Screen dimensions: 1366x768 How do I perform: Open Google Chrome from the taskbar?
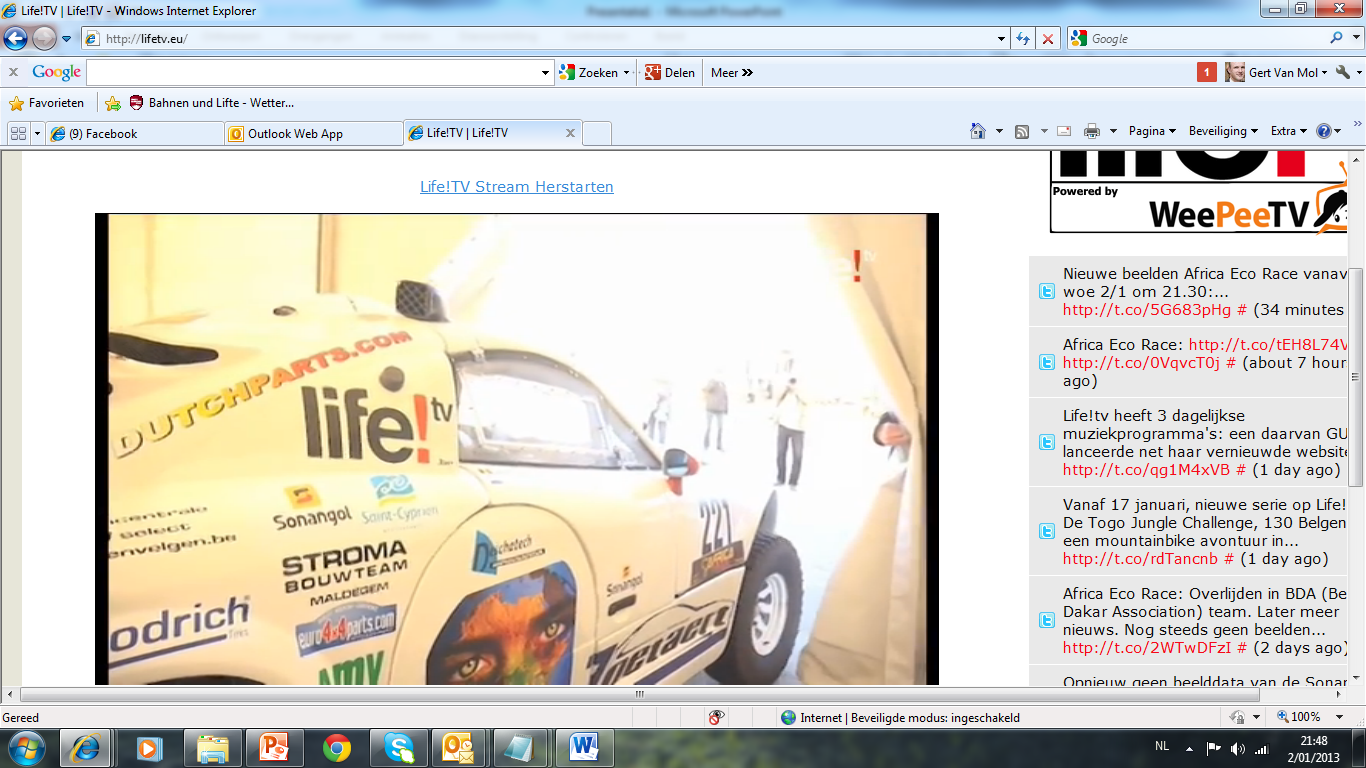tap(336, 748)
